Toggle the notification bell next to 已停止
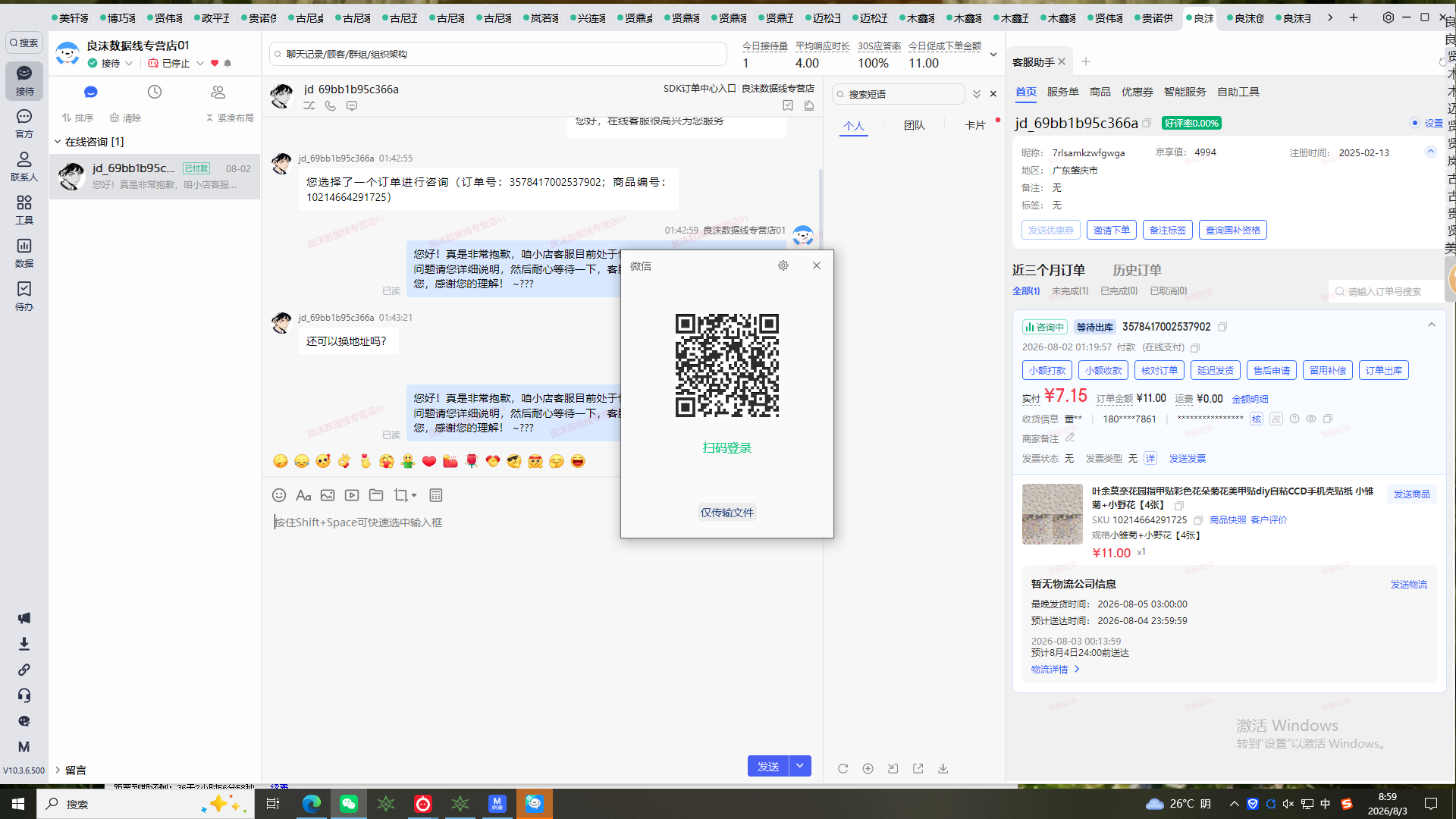This screenshot has width=1456, height=819. pos(227,64)
